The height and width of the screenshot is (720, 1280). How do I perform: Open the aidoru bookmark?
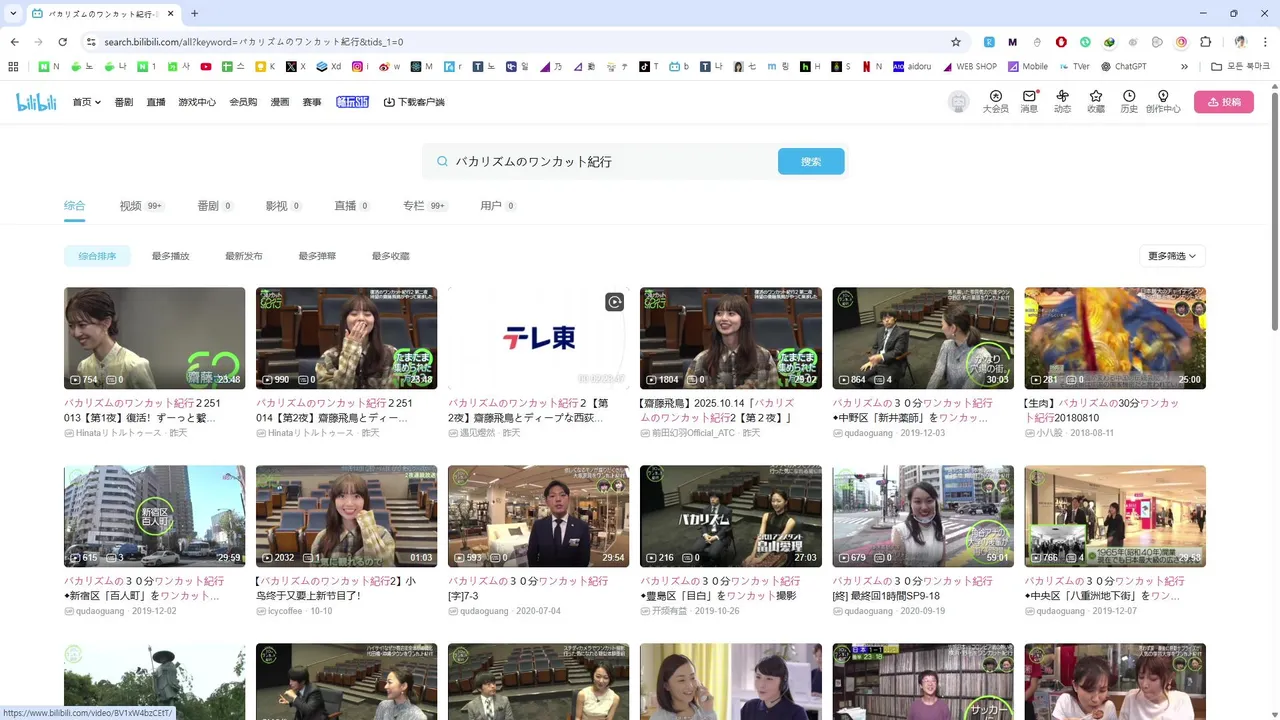(x=912, y=67)
